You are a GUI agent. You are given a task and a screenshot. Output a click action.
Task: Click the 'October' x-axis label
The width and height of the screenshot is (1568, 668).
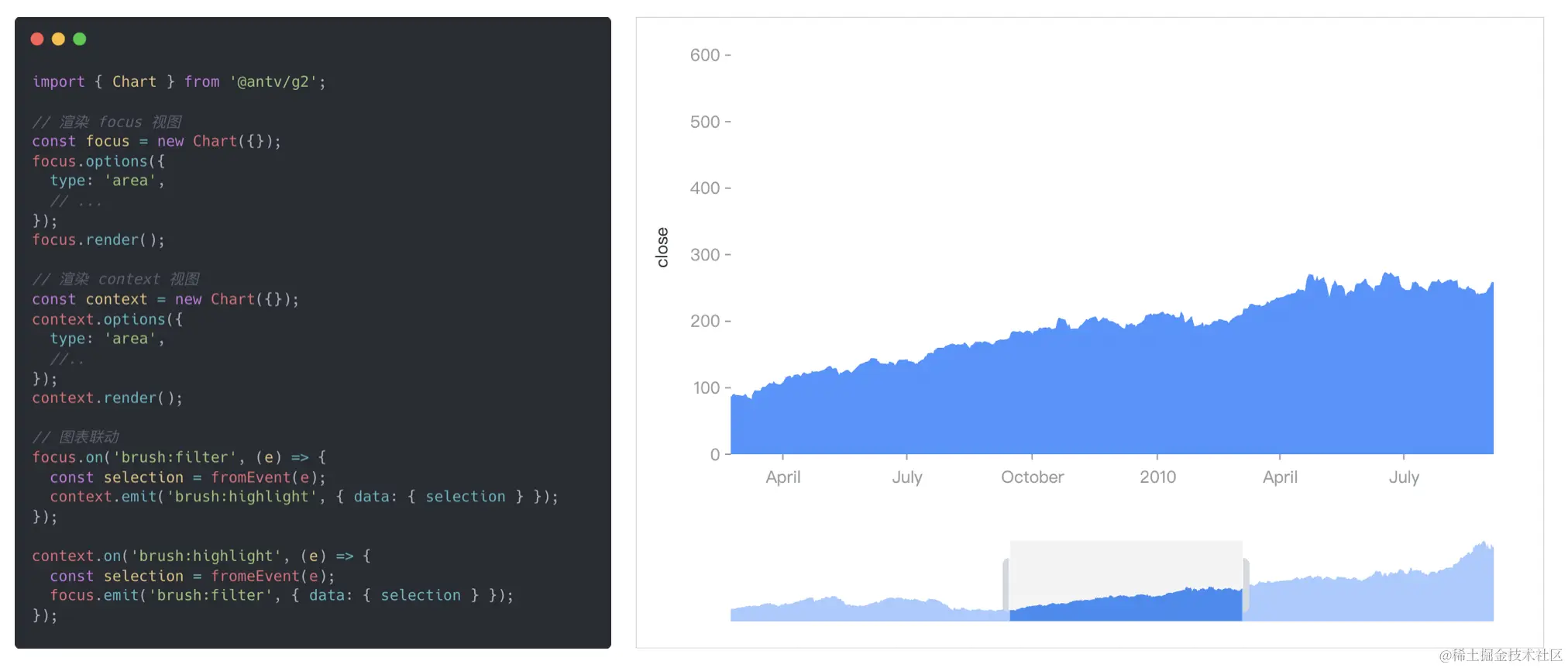point(1032,477)
